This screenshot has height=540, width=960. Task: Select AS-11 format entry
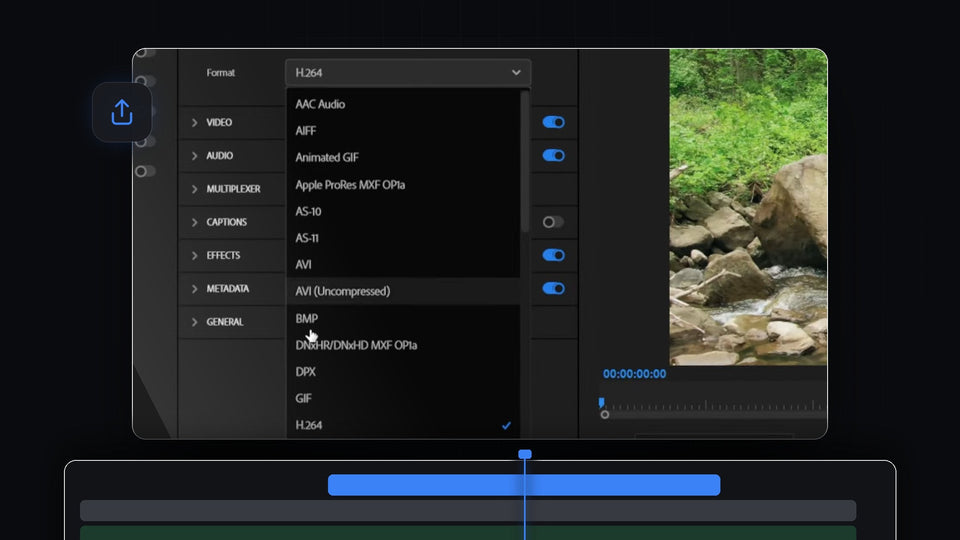click(x=403, y=238)
